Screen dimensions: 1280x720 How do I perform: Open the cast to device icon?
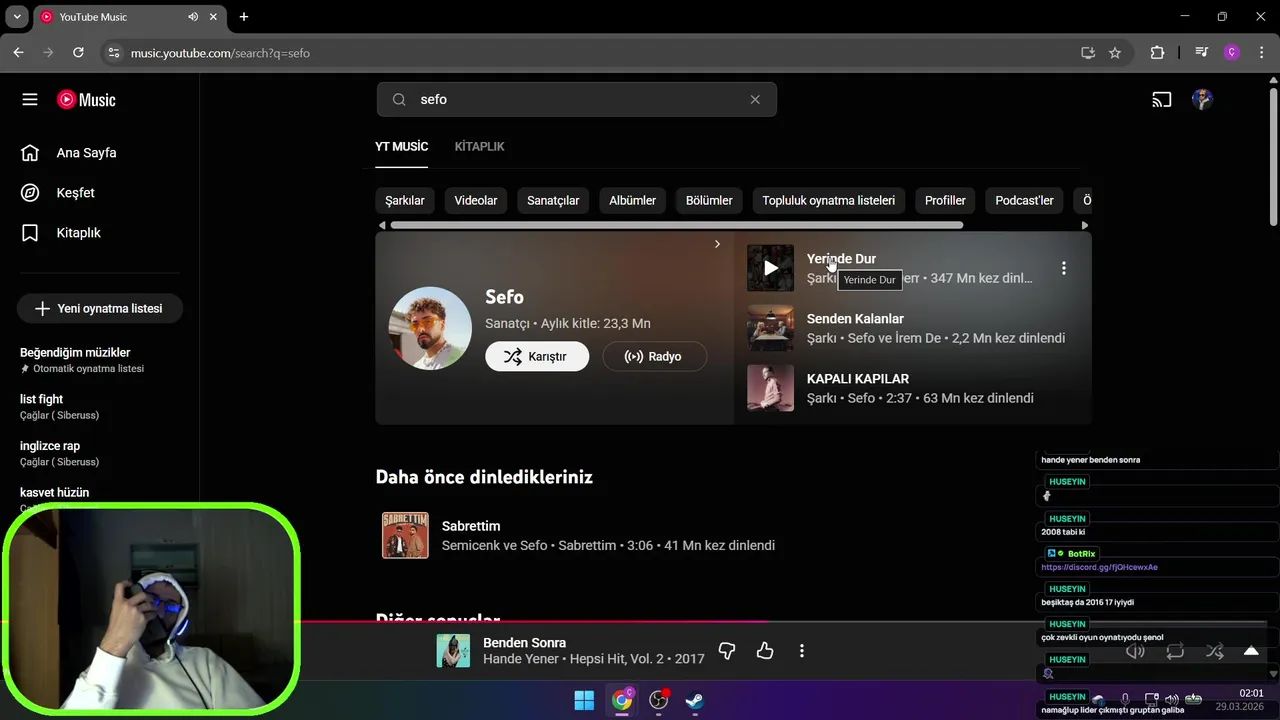(1162, 100)
